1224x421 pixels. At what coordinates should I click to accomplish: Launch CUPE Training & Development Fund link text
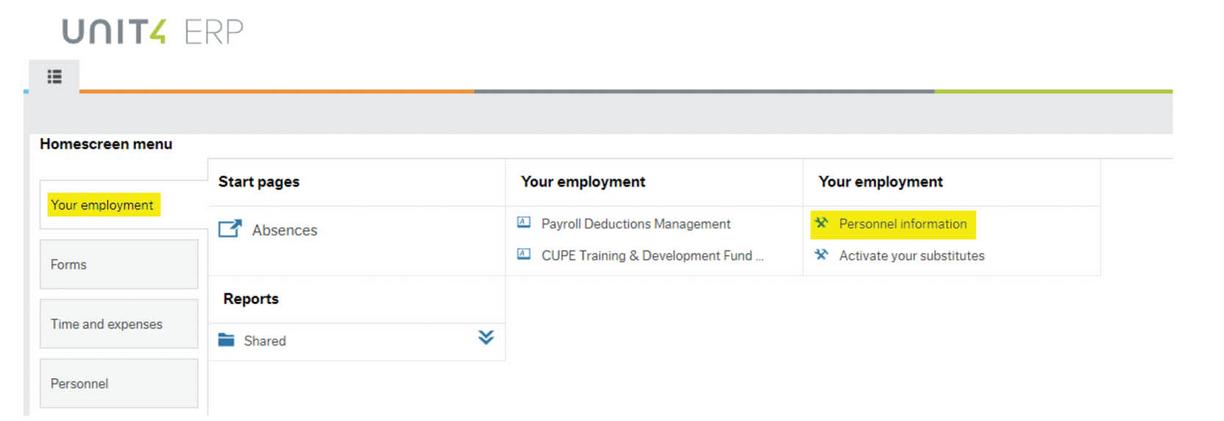[652, 255]
